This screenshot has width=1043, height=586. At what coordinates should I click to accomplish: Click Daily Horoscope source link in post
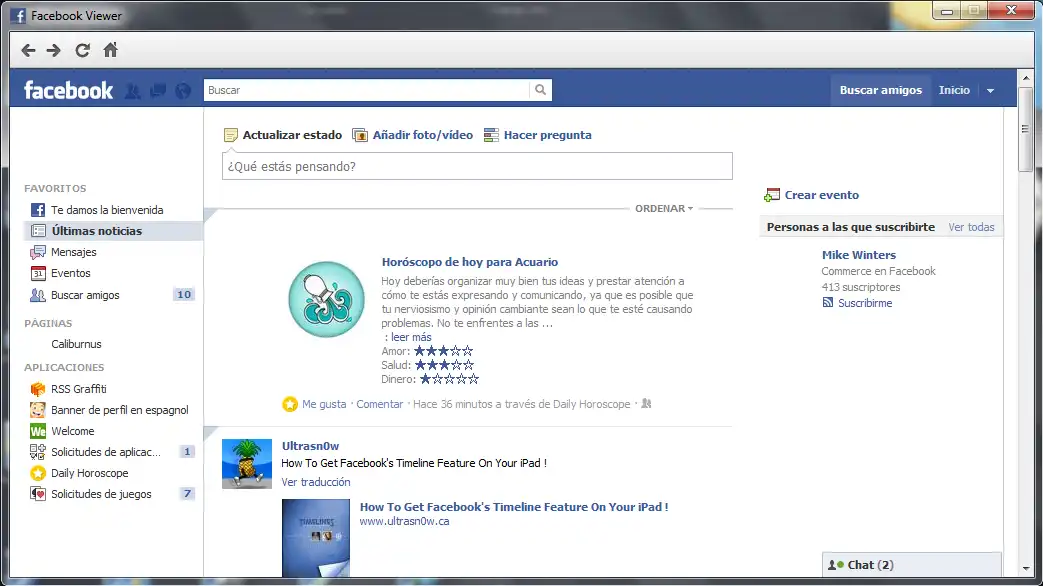(x=591, y=404)
